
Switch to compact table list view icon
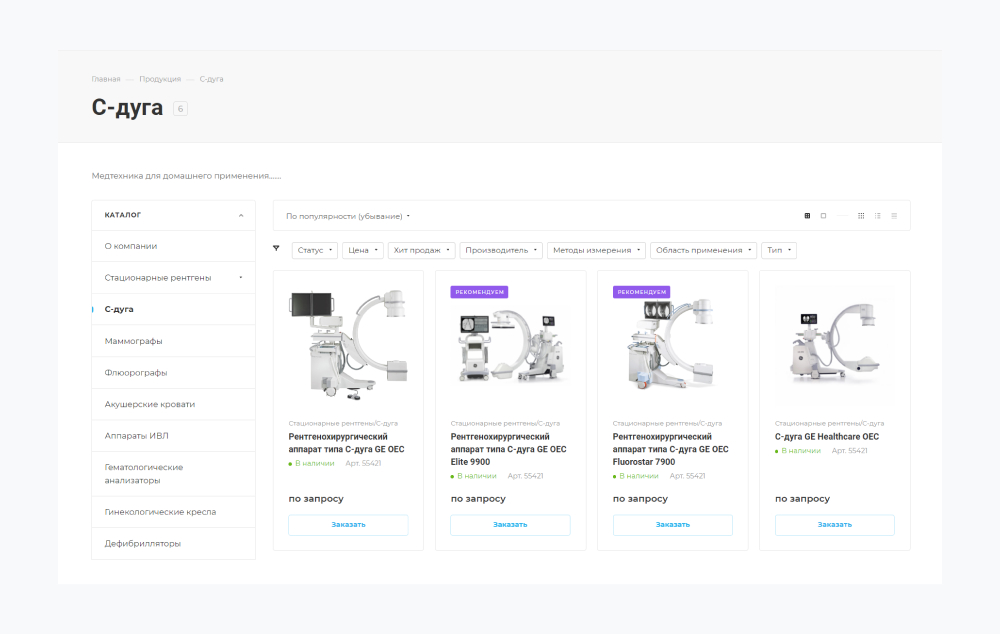click(x=894, y=215)
